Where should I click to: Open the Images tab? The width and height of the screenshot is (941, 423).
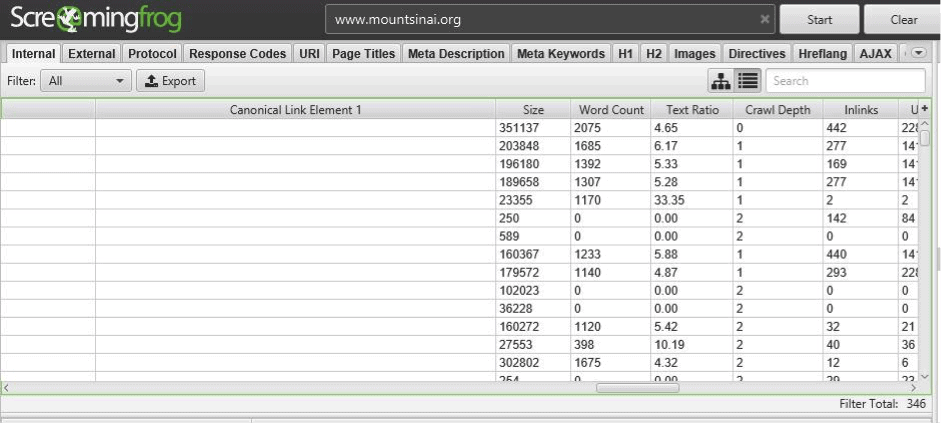tap(695, 54)
